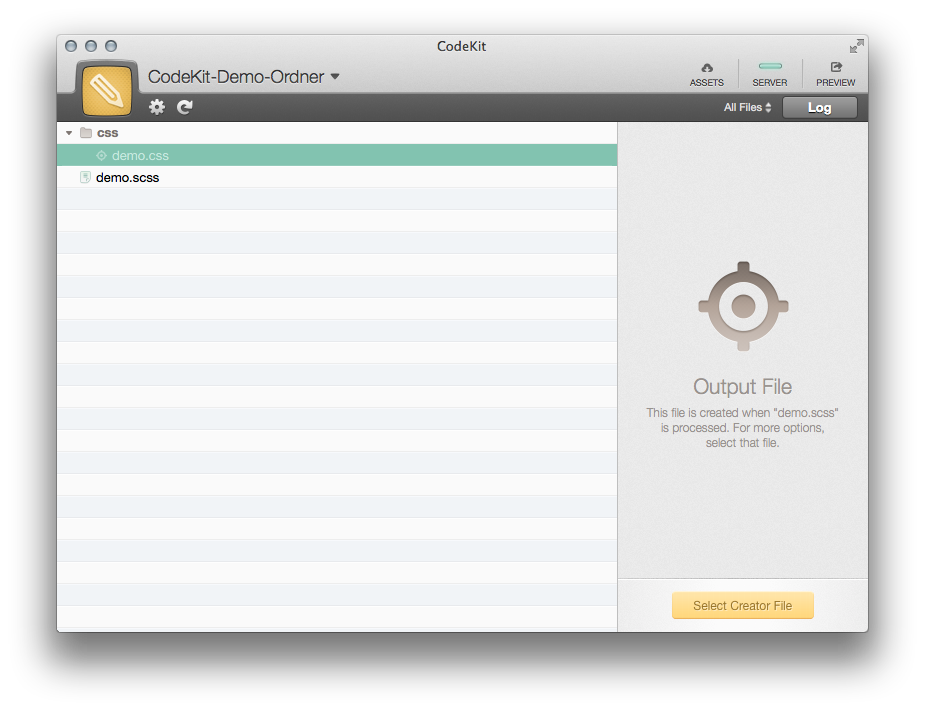Click the css folder icon
Image resolution: width=925 pixels, height=711 pixels.
pyautogui.click(x=87, y=132)
